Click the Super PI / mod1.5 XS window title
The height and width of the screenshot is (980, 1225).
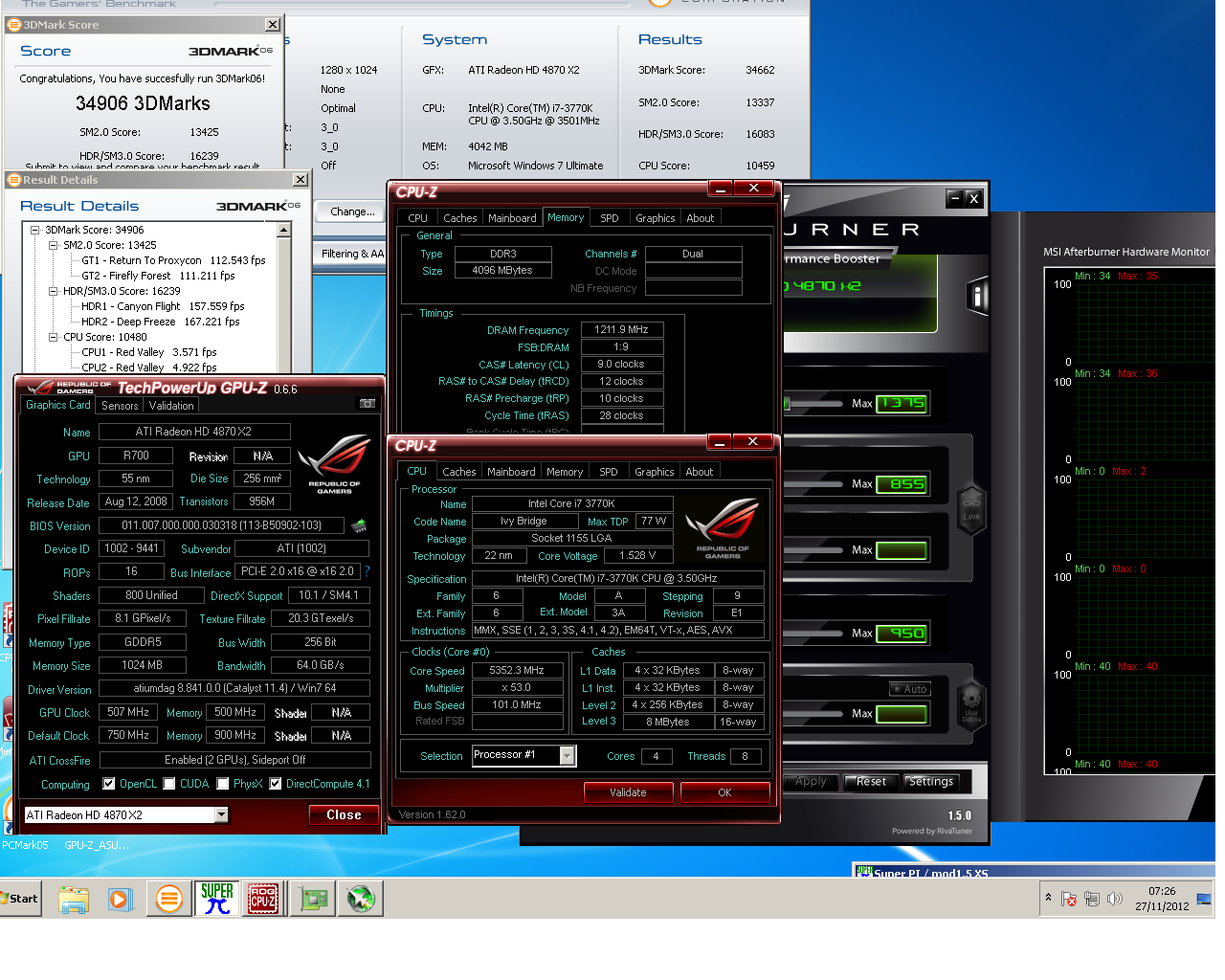pyautogui.click(x=930, y=873)
